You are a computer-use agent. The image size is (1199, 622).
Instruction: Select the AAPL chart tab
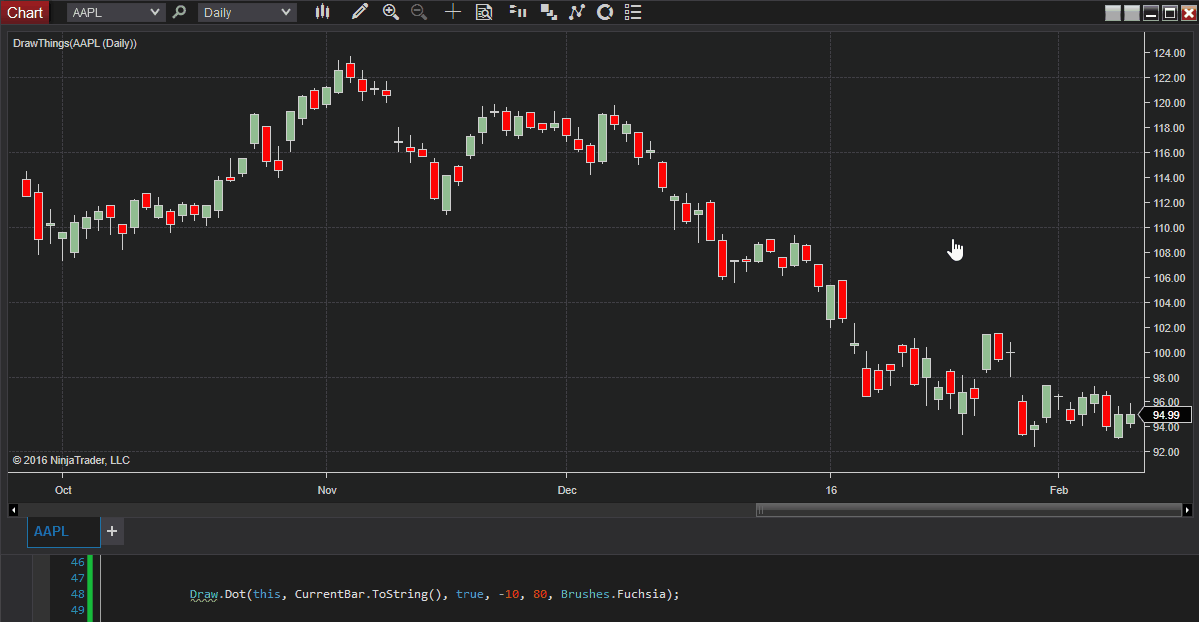tap(63, 532)
